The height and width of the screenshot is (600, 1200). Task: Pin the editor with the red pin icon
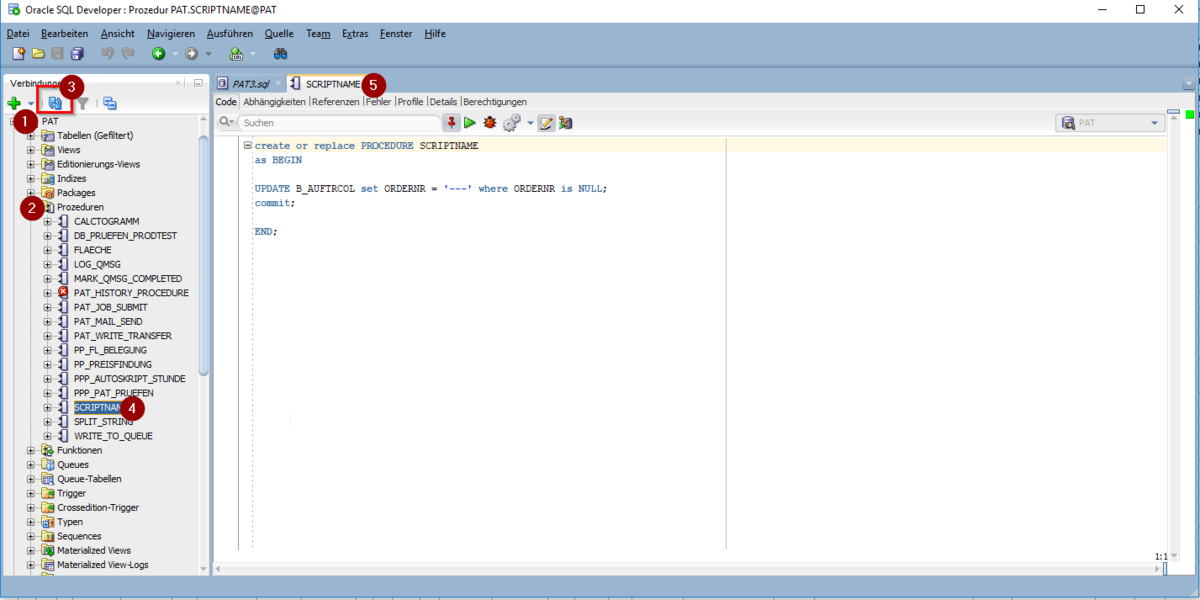(451, 122)
